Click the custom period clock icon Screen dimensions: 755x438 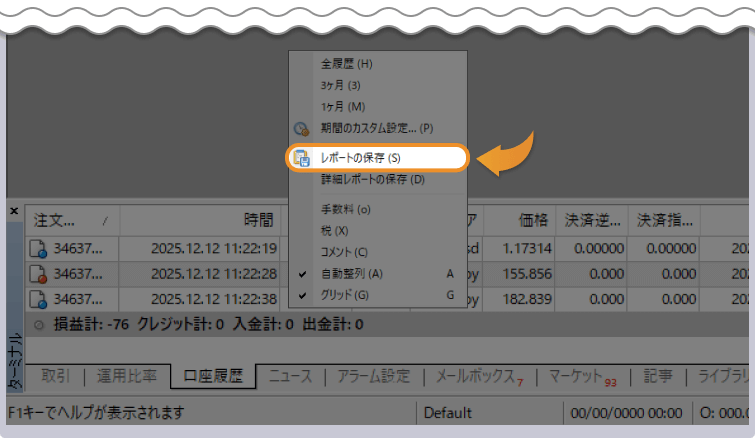[301, 129]
